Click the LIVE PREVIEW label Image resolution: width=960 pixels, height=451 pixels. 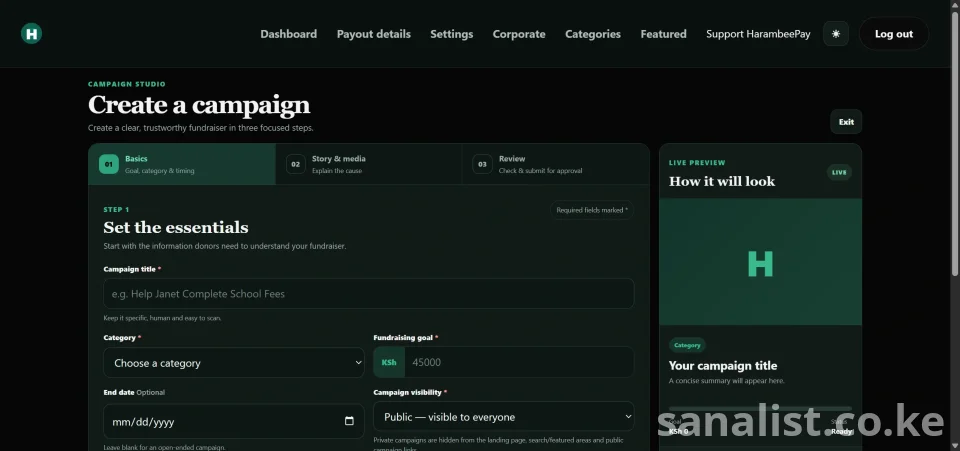click(x=697, y=163)
